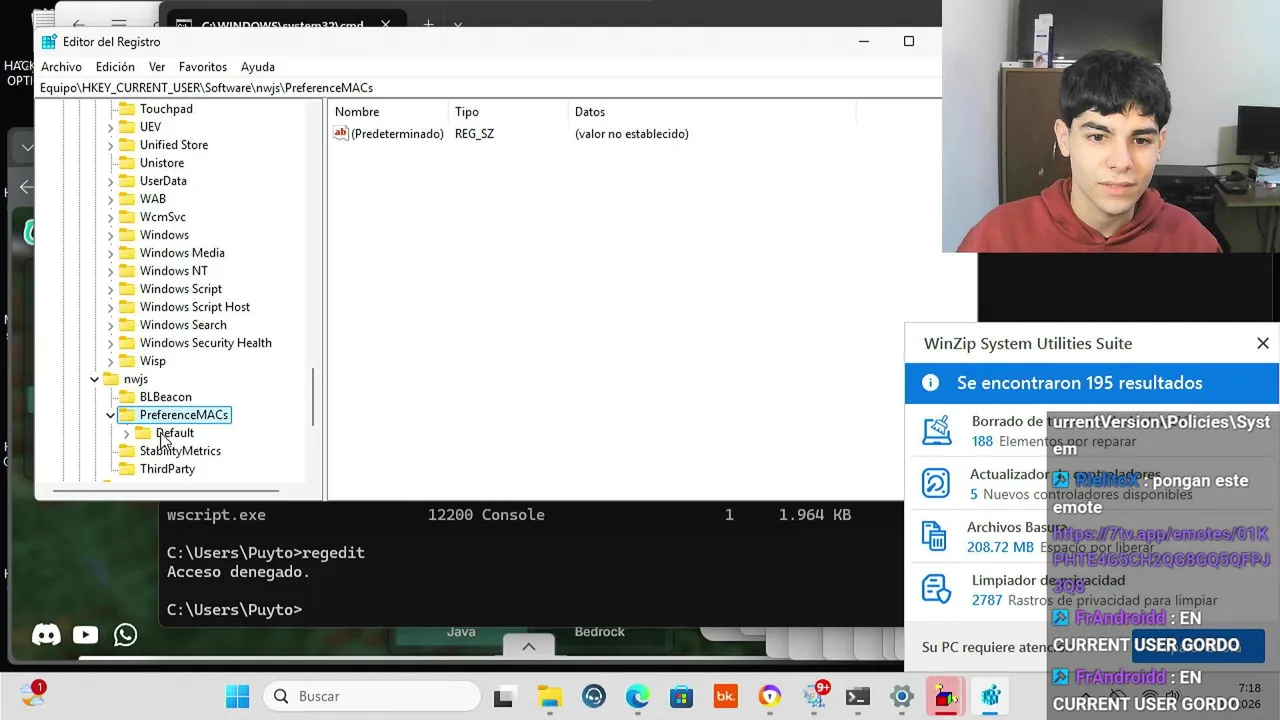This screenshot has width=1280, height=720.
Task: Click the Buscar taskbar search box
Action: pos(372,696)
